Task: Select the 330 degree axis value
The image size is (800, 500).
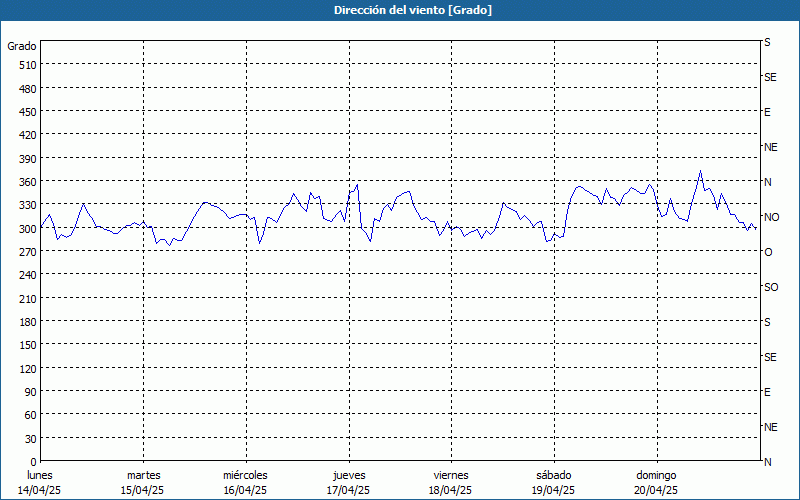Action: 29,206
